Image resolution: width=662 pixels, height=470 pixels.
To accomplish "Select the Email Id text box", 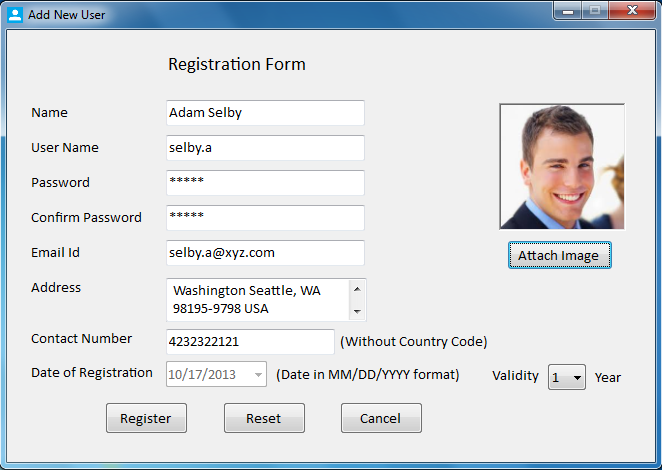I will tap(265, 253).
